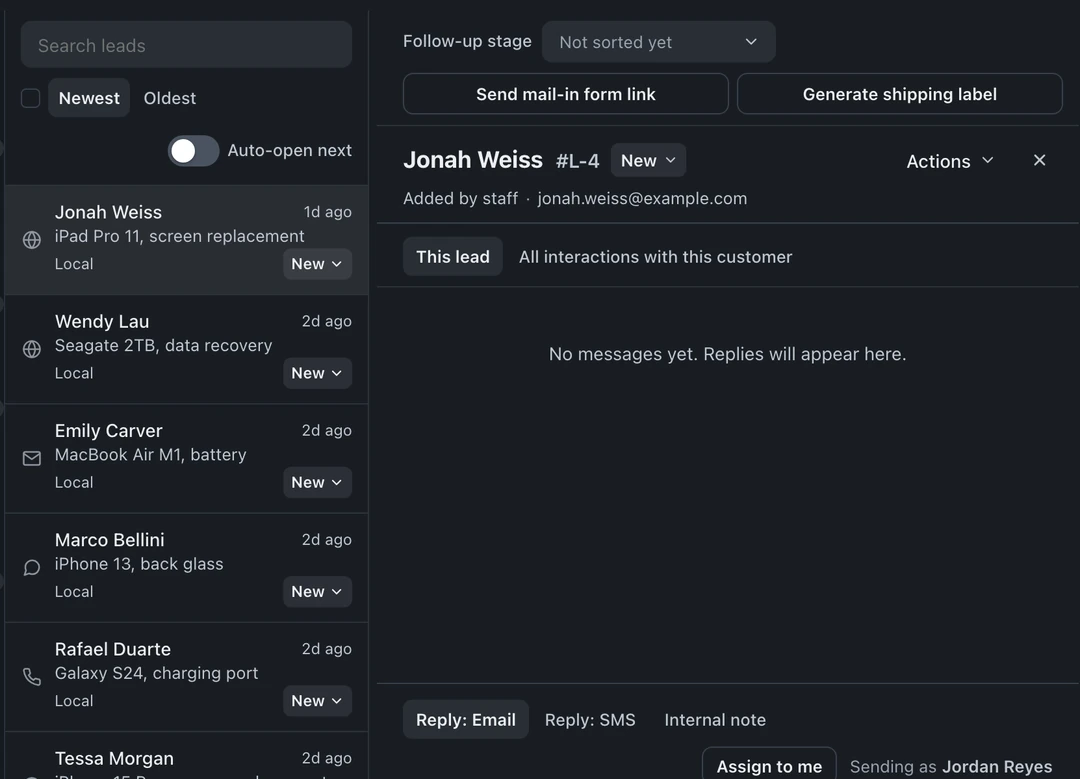Sort leads by Newest
Image resolution: width=1080 pixels, height=779 pixels.
tap(89, 98)
